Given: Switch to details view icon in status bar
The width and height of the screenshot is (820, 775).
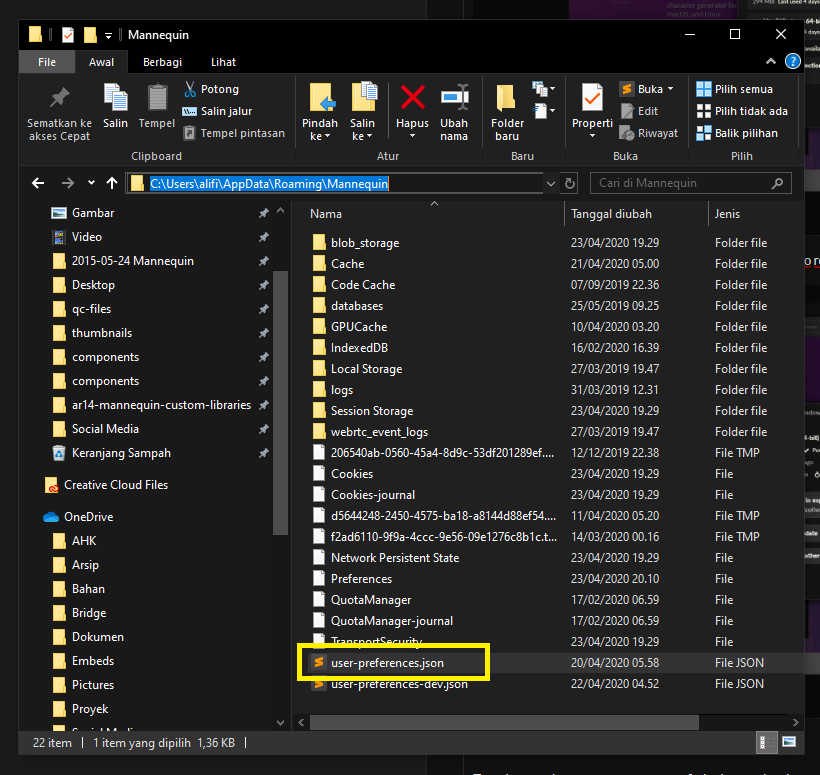Looking at the screenshot, I should (767, 743).
